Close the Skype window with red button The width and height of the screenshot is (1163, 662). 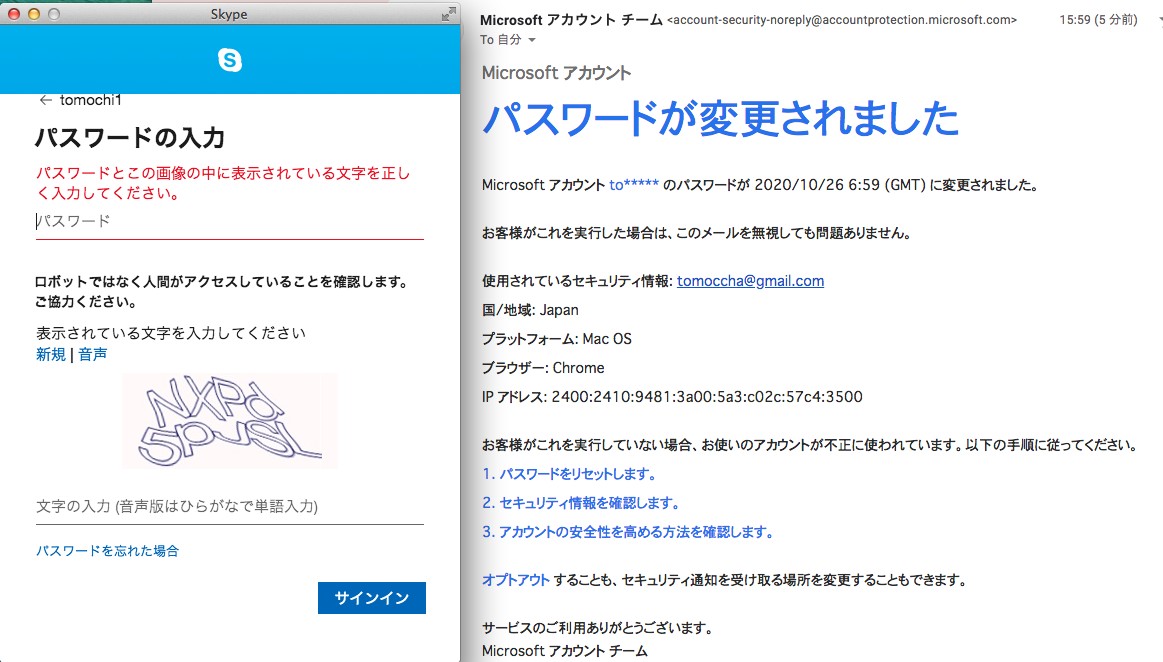pyautogui.click(x=13, y=14)
